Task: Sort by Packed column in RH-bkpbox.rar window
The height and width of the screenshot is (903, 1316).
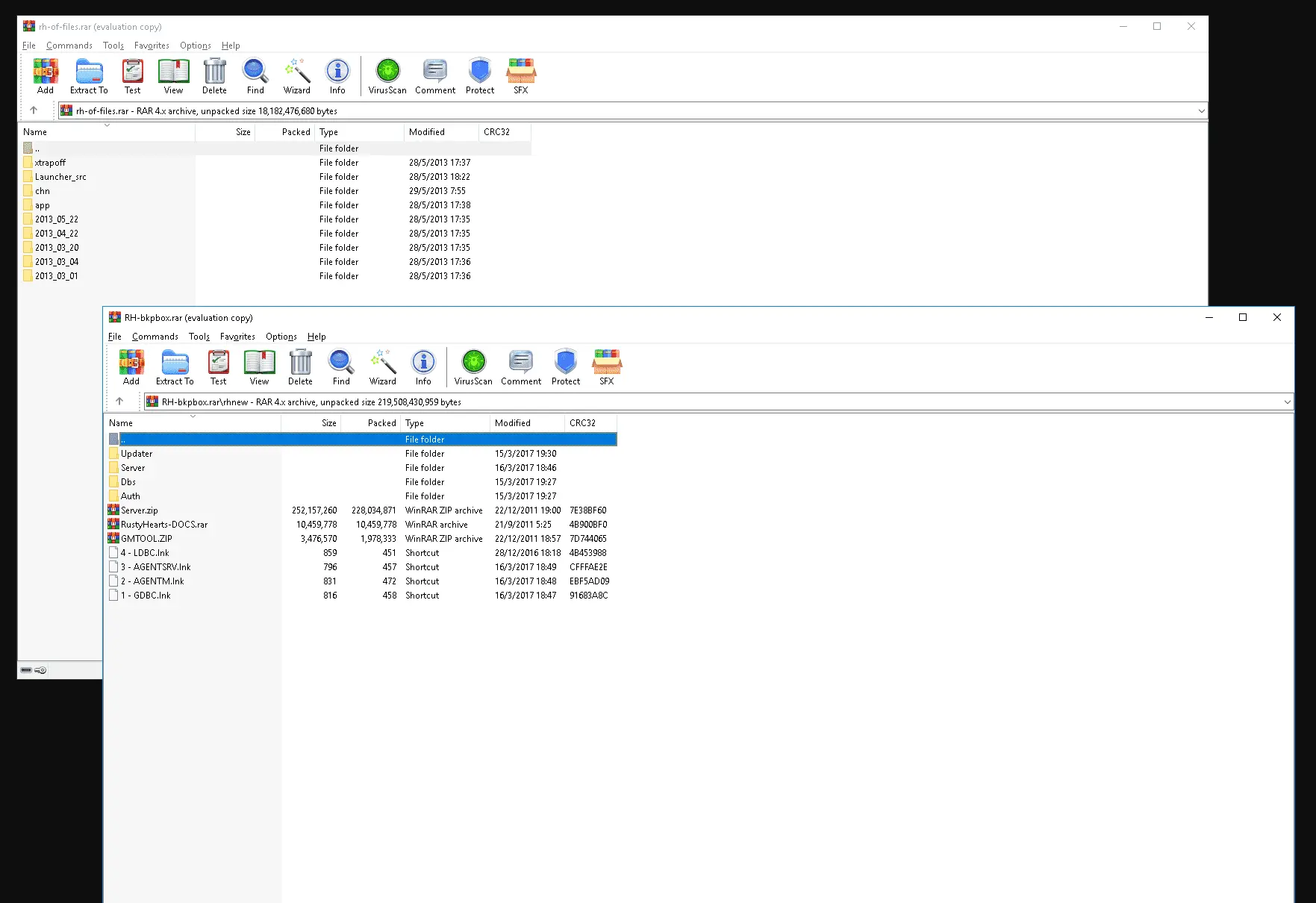Action: tap(370, 422)
